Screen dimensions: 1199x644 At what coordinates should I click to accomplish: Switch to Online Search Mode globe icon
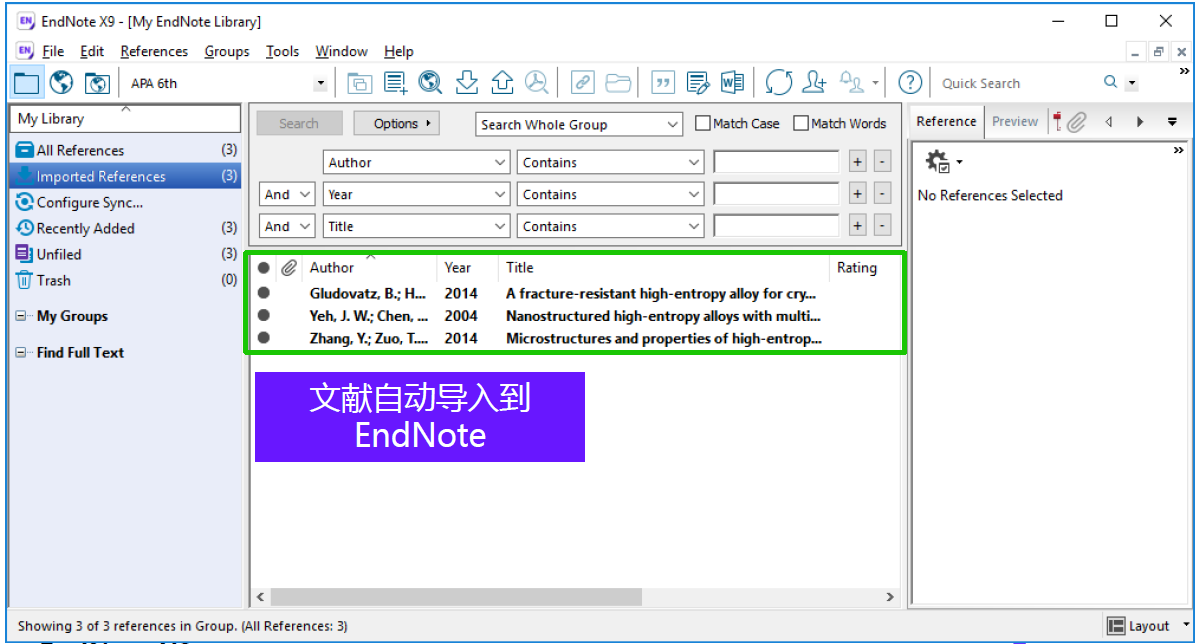click(x=61, y=83)
